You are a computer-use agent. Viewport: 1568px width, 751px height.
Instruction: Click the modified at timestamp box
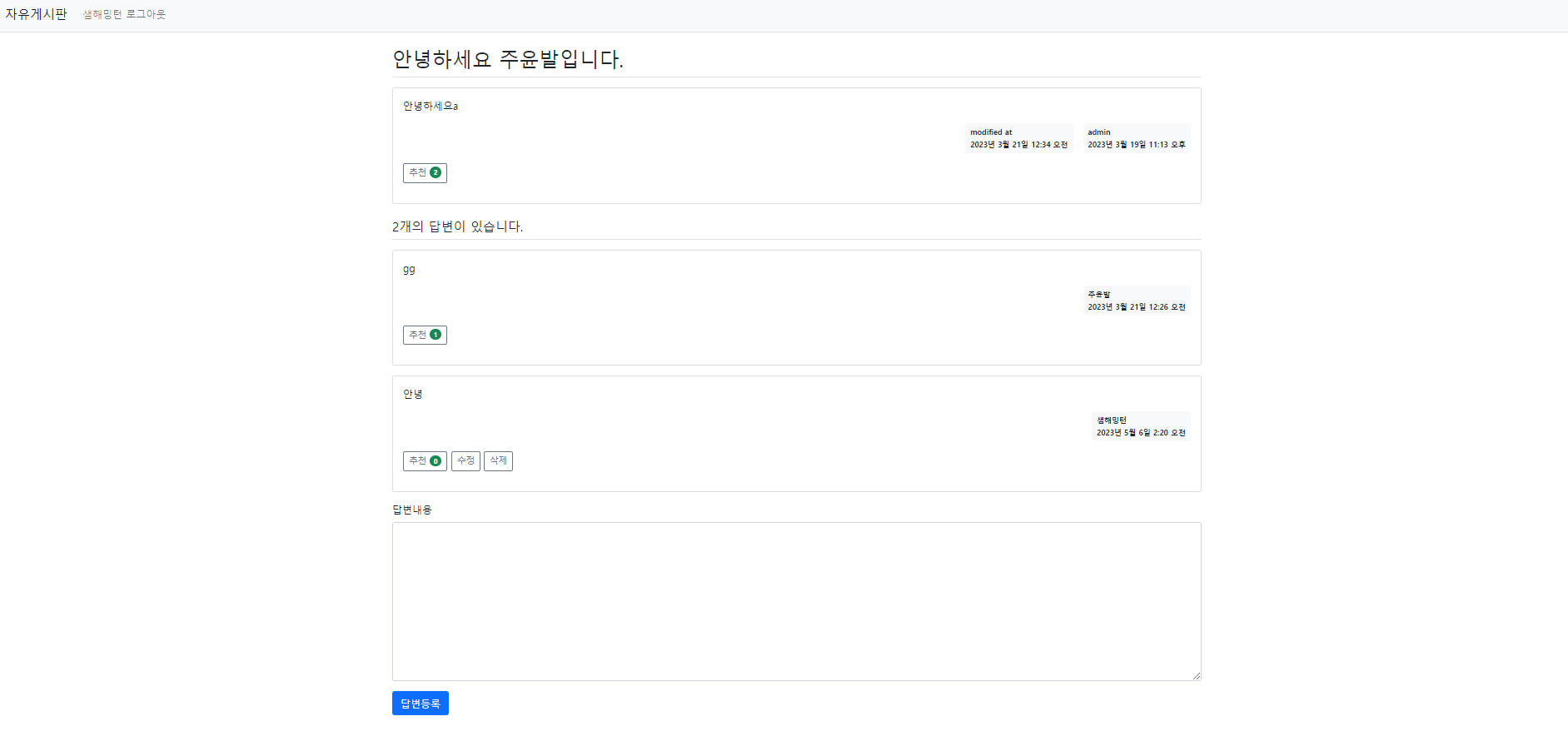(1018, 137)
